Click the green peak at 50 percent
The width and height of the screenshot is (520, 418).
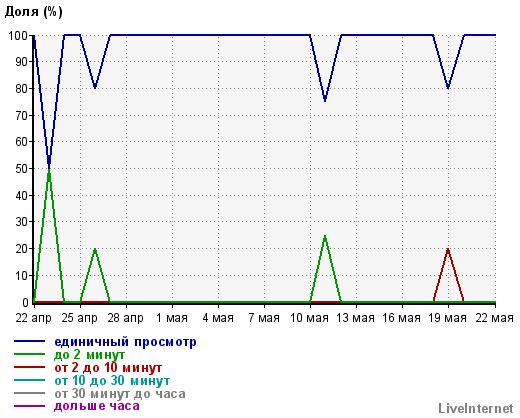coord(49,169)
